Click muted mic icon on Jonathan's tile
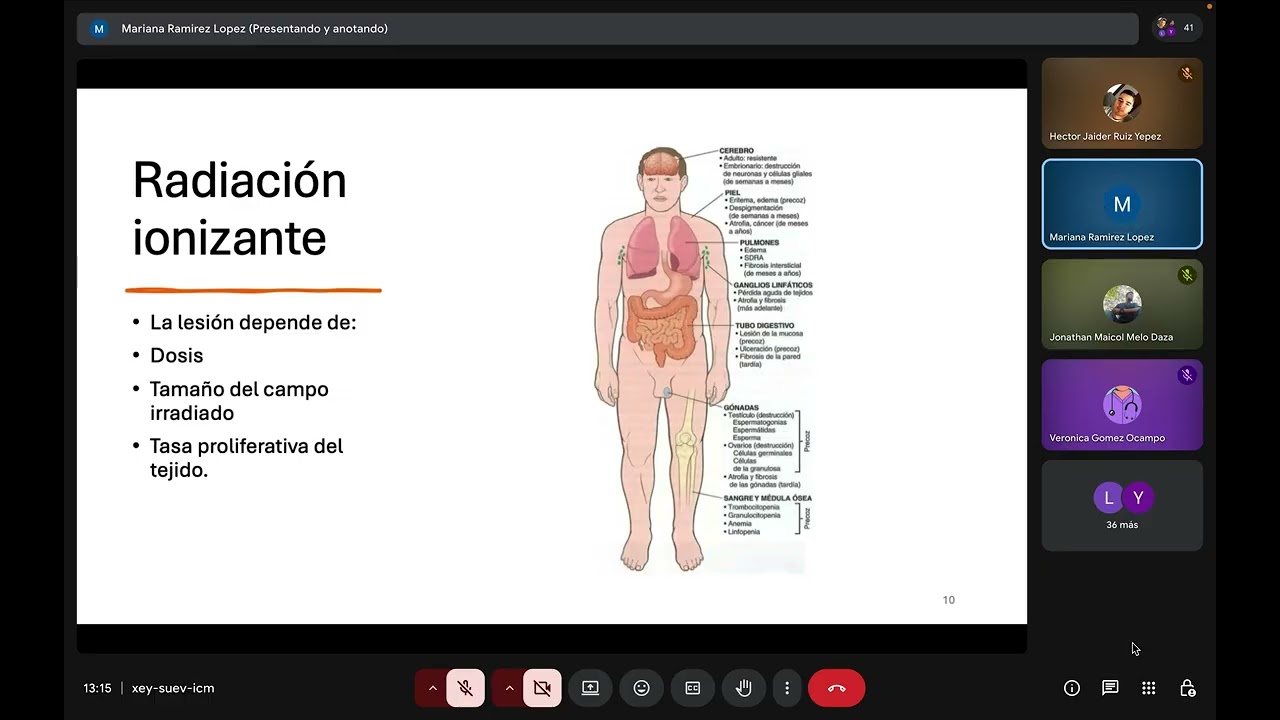 pyautogui.click(x=1187, y=275)
